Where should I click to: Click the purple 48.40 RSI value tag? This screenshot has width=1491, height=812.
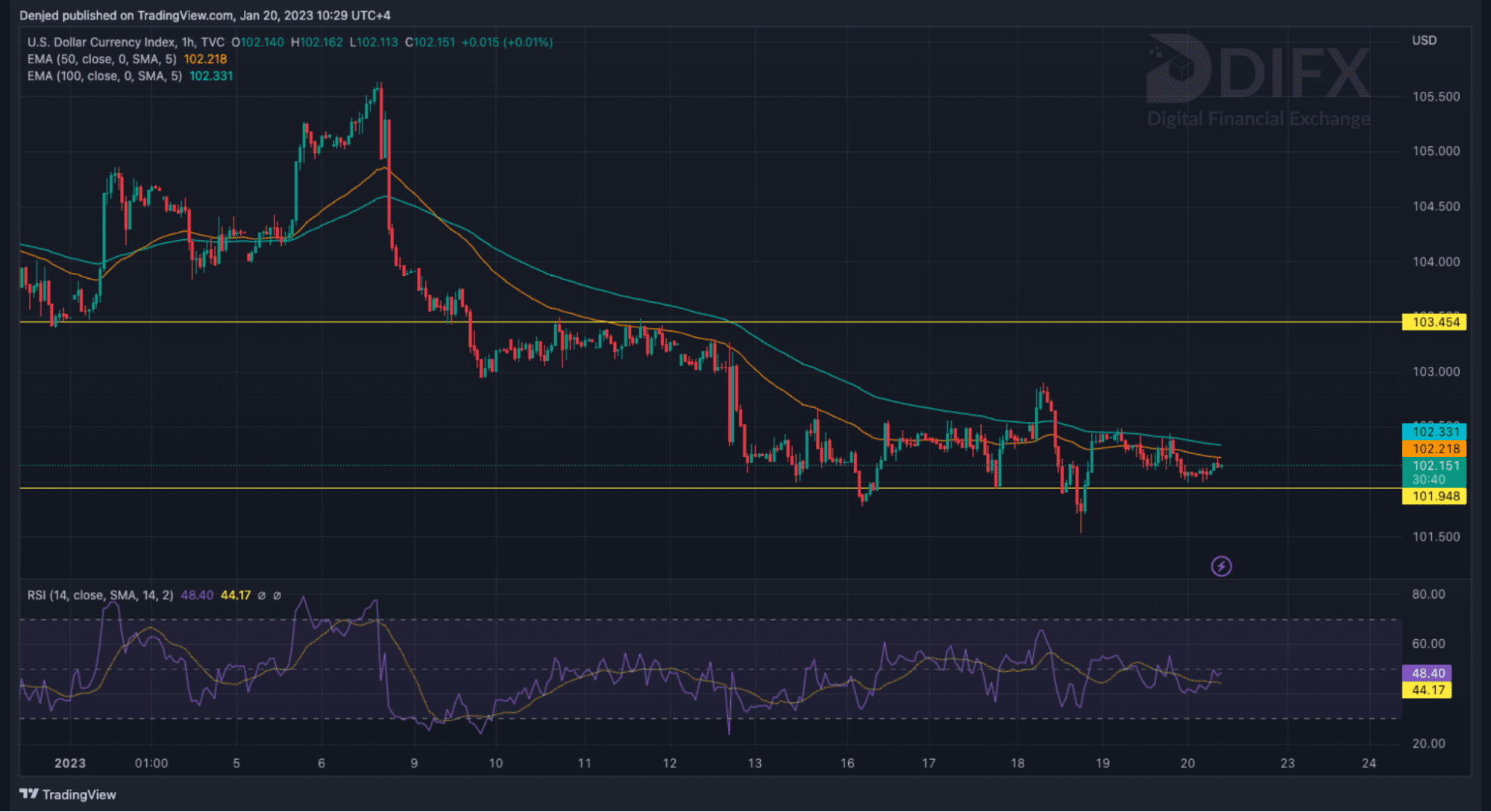tap(1427, 673)
